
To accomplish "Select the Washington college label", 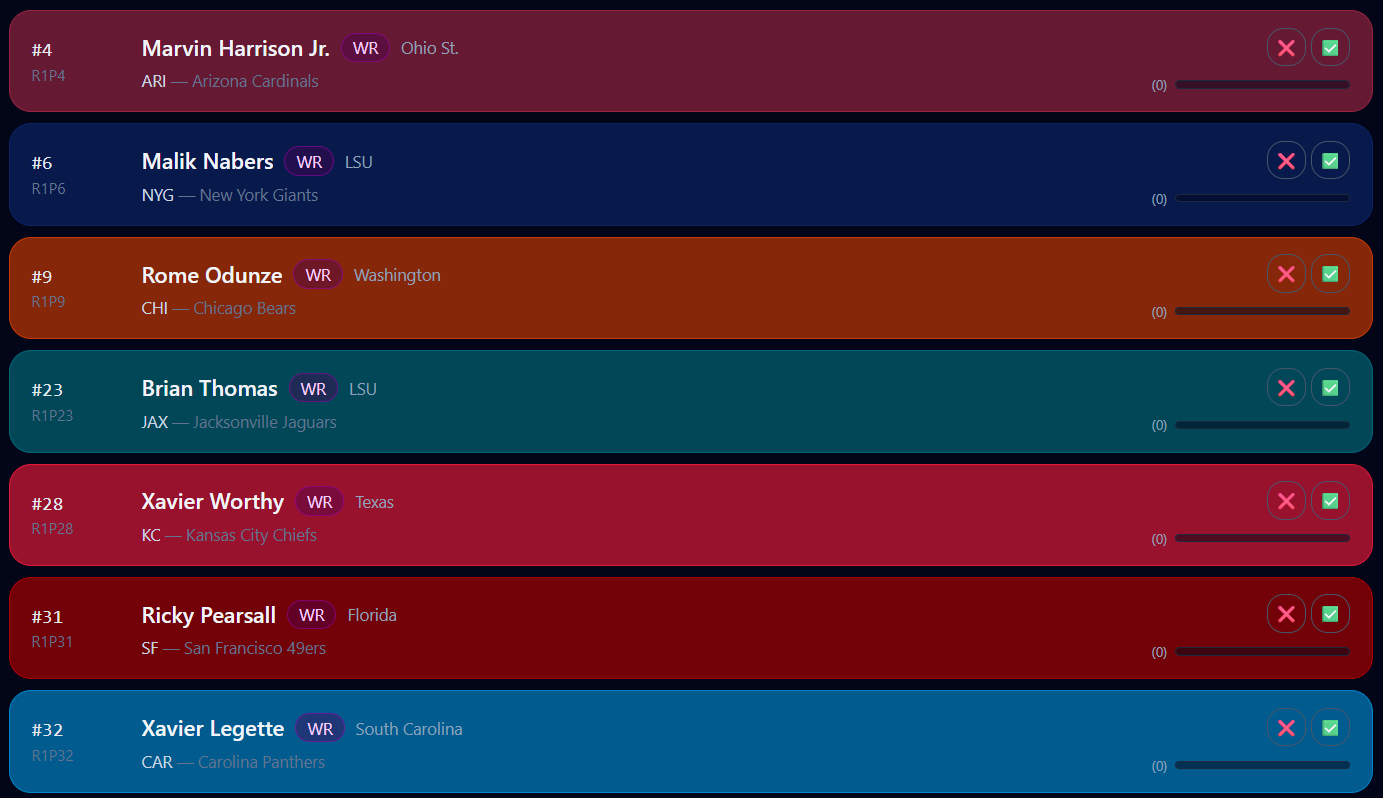I will [x=397, y=275].
